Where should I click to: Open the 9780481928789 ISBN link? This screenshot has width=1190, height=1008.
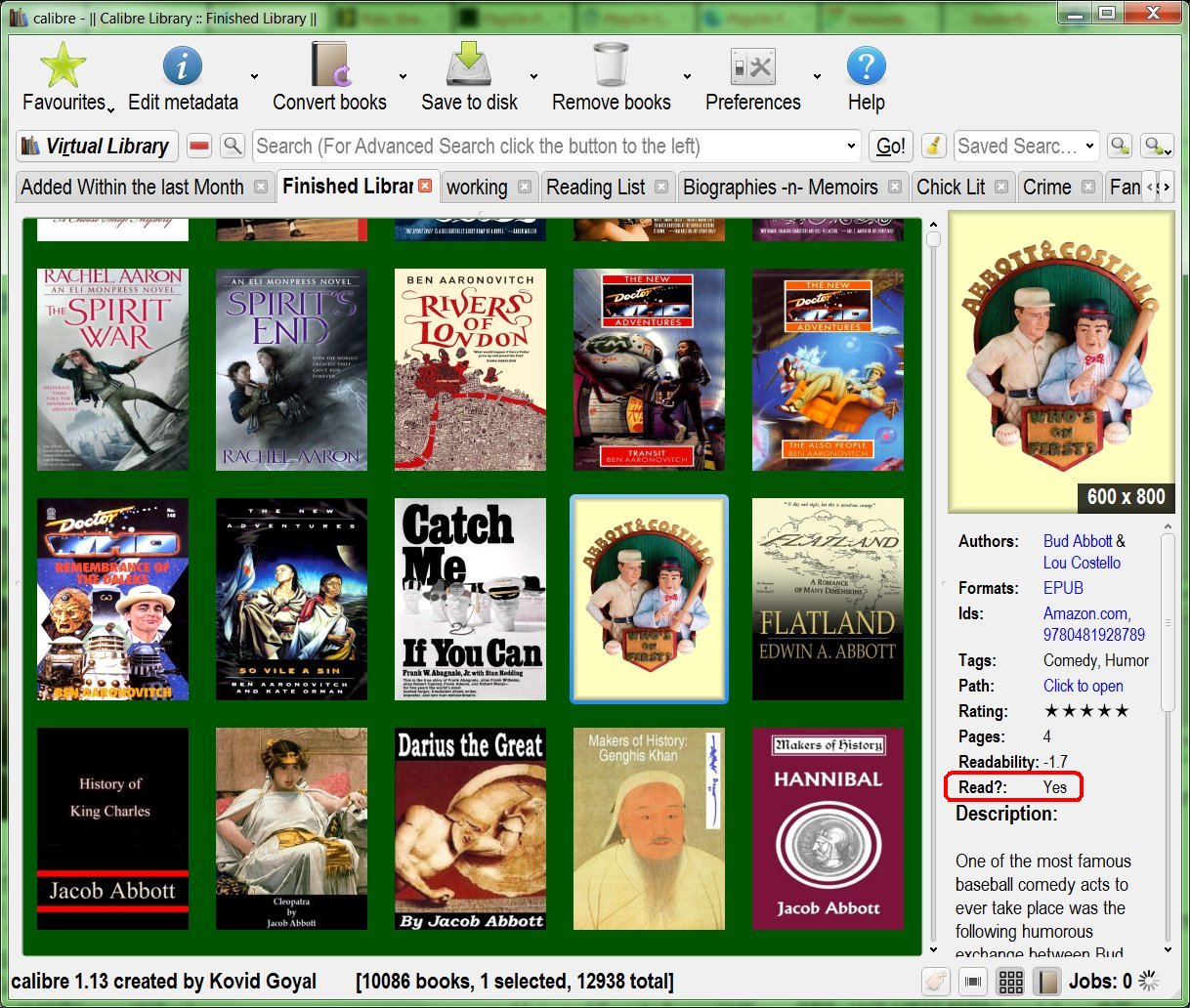click(x=1094, y=635)
